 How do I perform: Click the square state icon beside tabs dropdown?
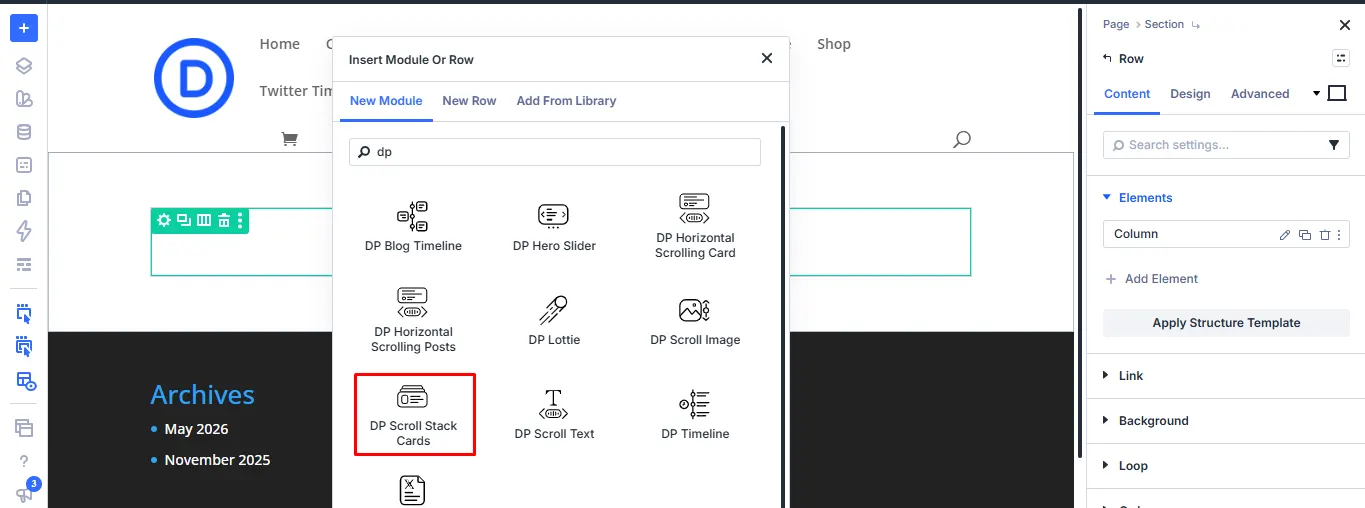tap(1337, 93)
